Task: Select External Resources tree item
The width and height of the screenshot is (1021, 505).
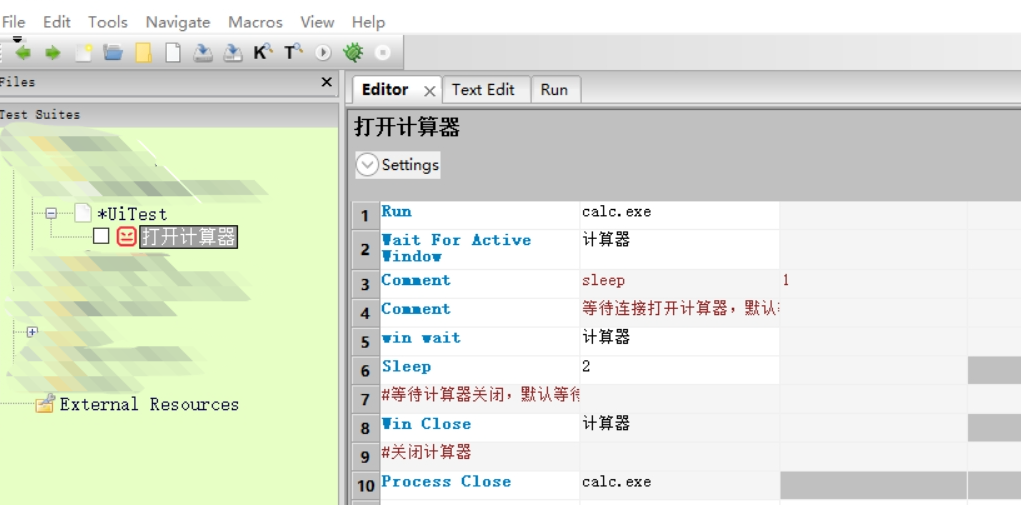Action: pyautogui.click(x=149, y=404)
